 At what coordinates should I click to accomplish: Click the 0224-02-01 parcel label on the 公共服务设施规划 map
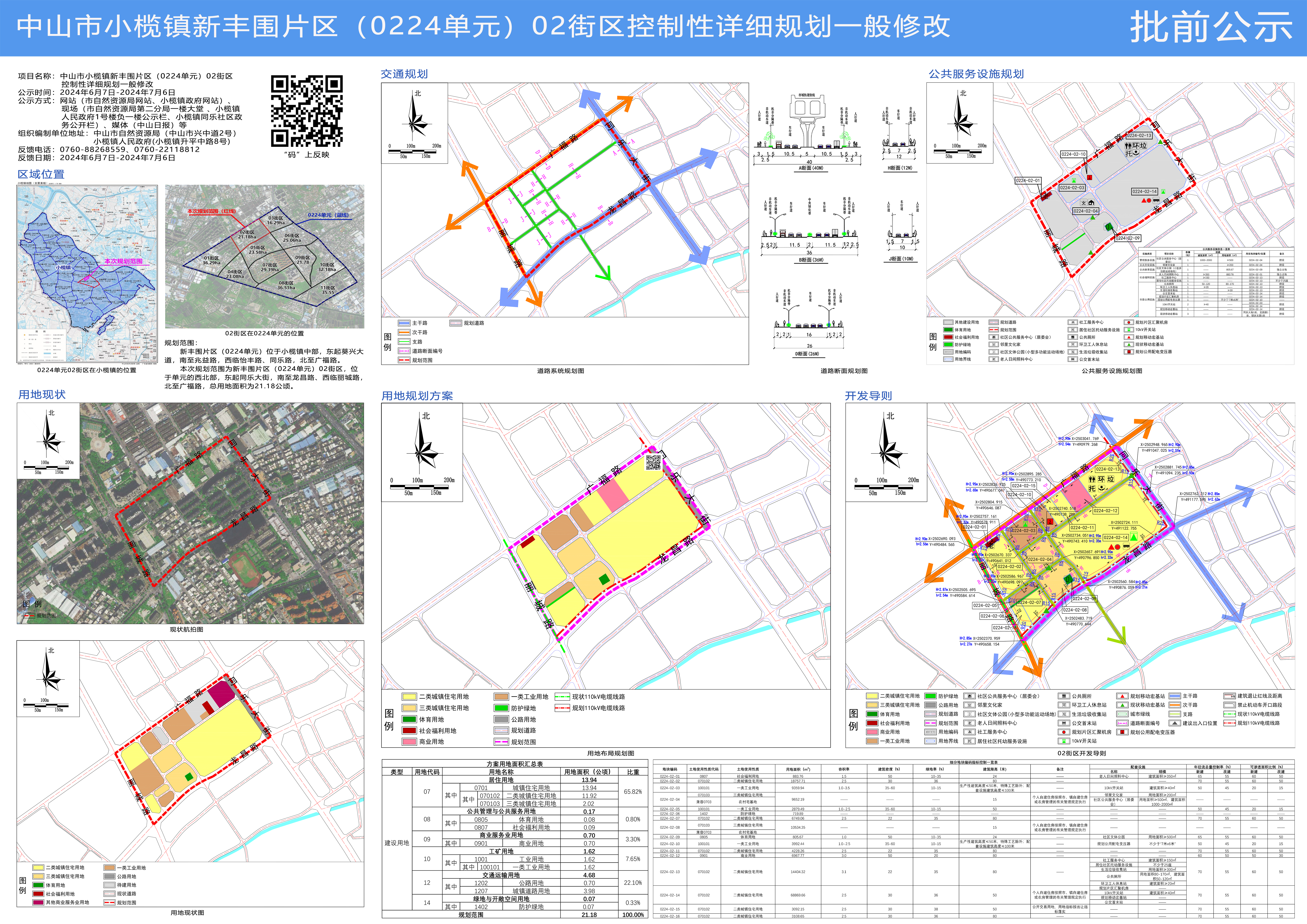[x=1028, y=180]
